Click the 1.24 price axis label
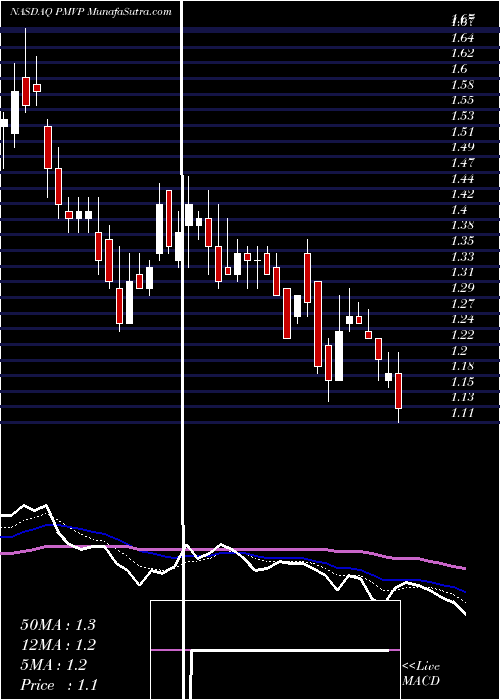This screenshot has height=700, width=500. pos(463,319)
